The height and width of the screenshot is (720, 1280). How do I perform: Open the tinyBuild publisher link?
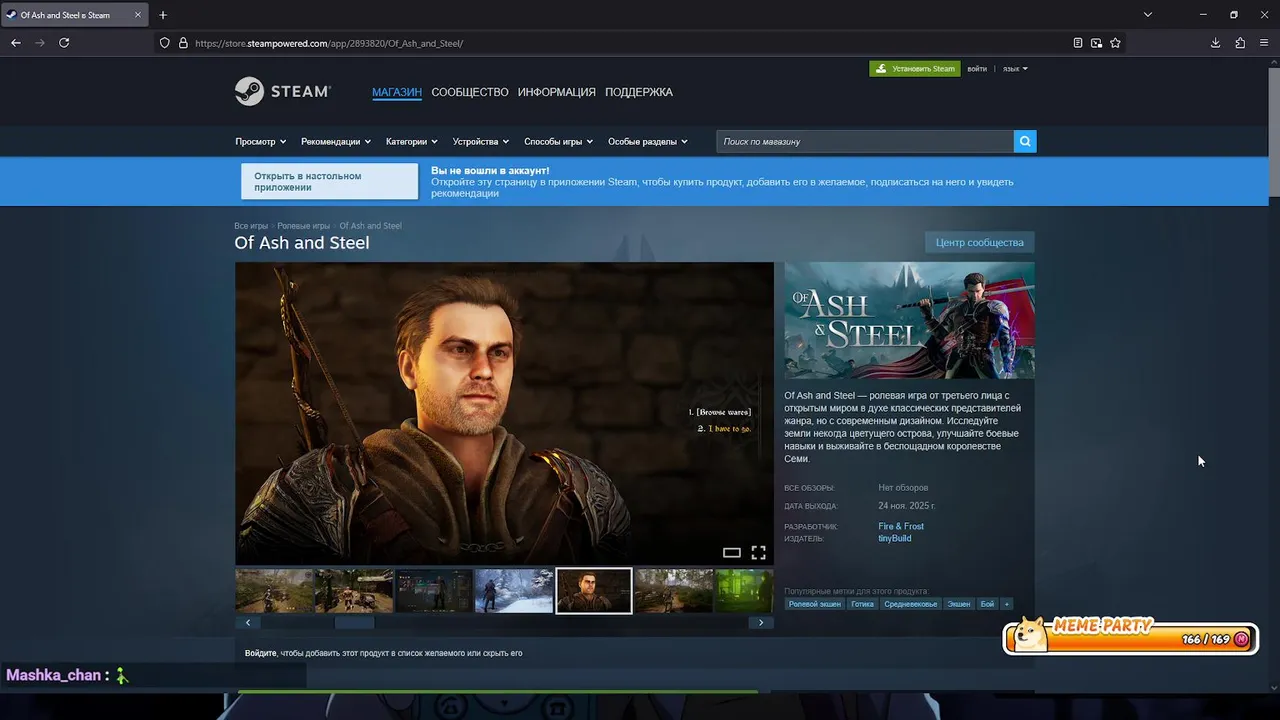click(895, 538)
